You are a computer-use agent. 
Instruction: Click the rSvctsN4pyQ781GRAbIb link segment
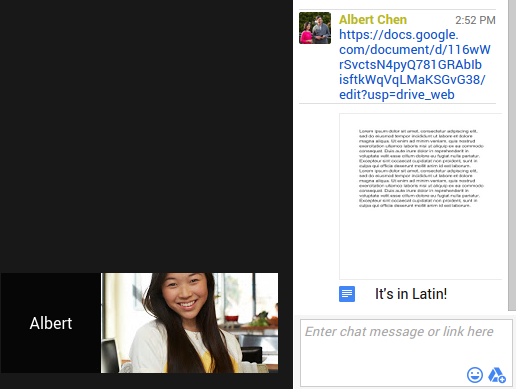[x=410, y=65]
